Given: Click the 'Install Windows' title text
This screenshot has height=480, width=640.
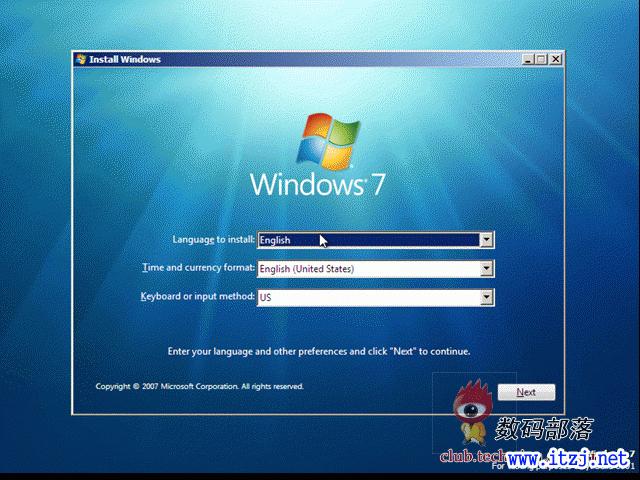Looking at the screenshot, I should coord(125,59).
